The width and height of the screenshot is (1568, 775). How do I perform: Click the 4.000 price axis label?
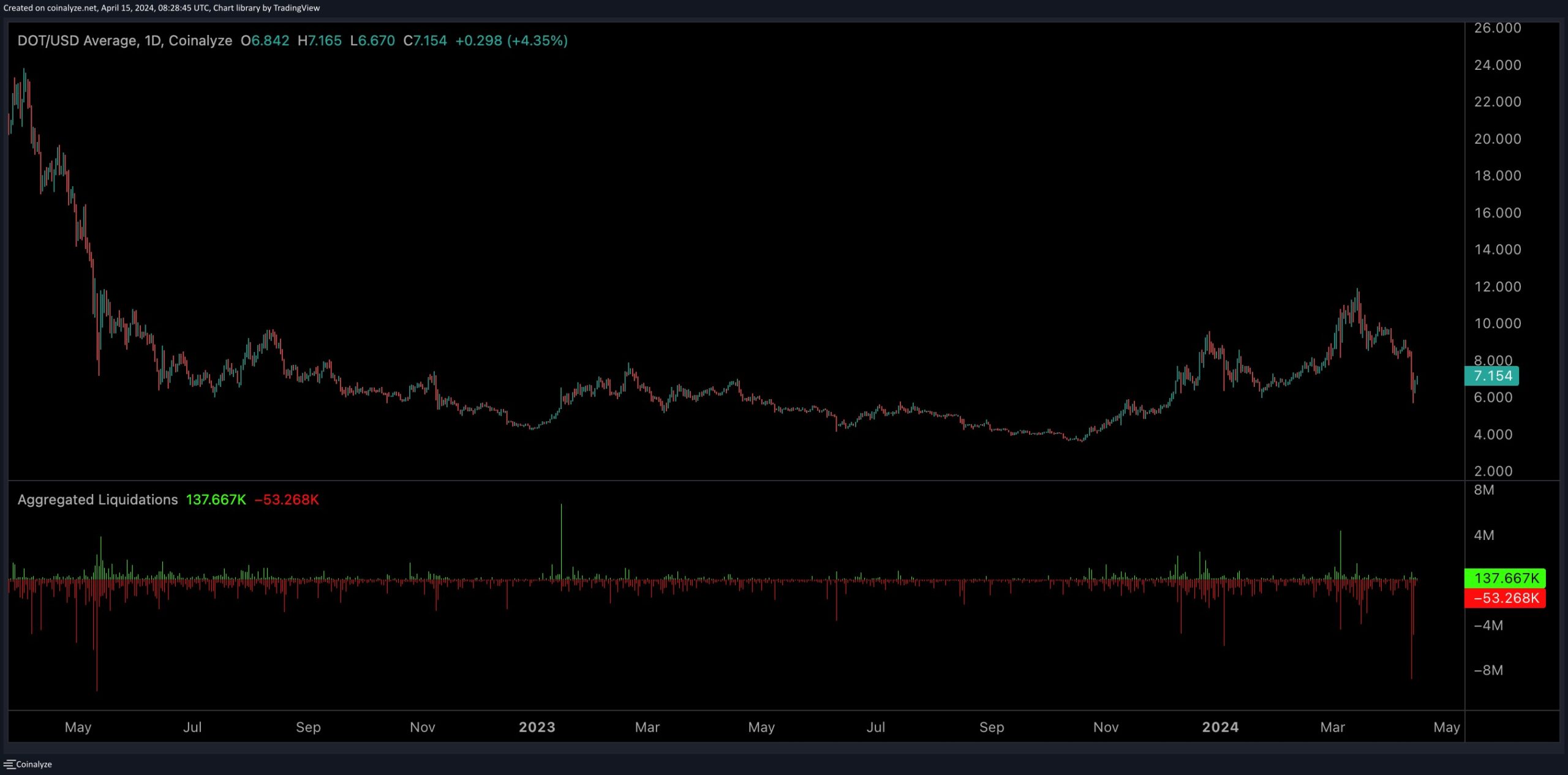pos(1493,435)
